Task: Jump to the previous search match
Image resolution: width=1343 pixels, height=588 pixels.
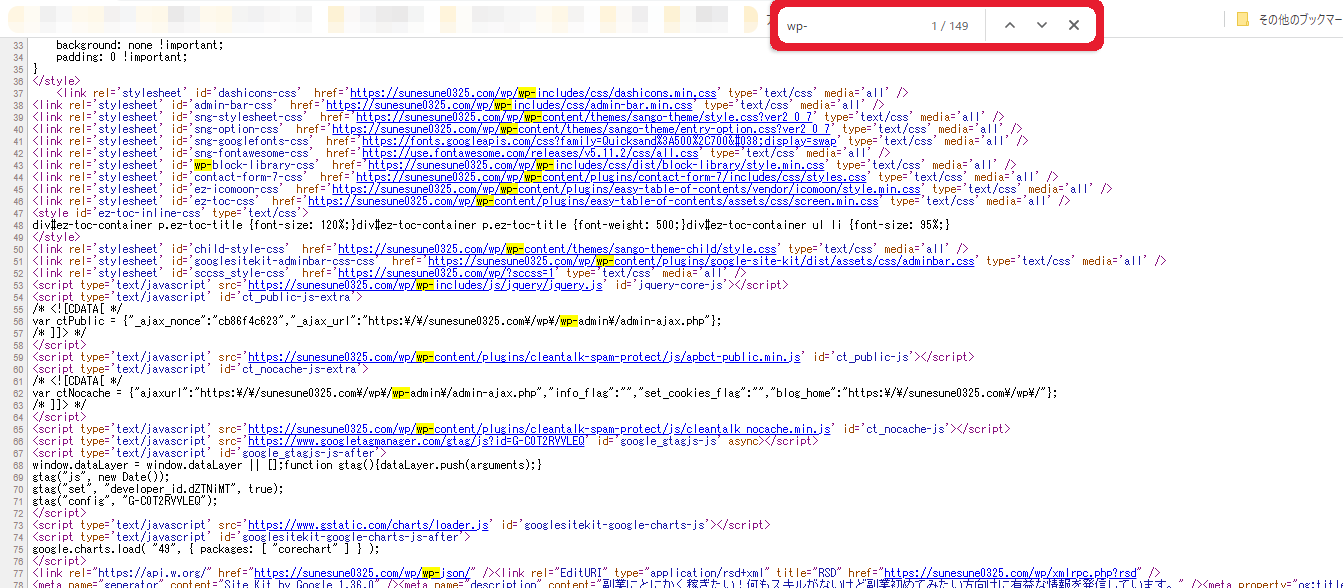Action: [x=1010, y=25]
